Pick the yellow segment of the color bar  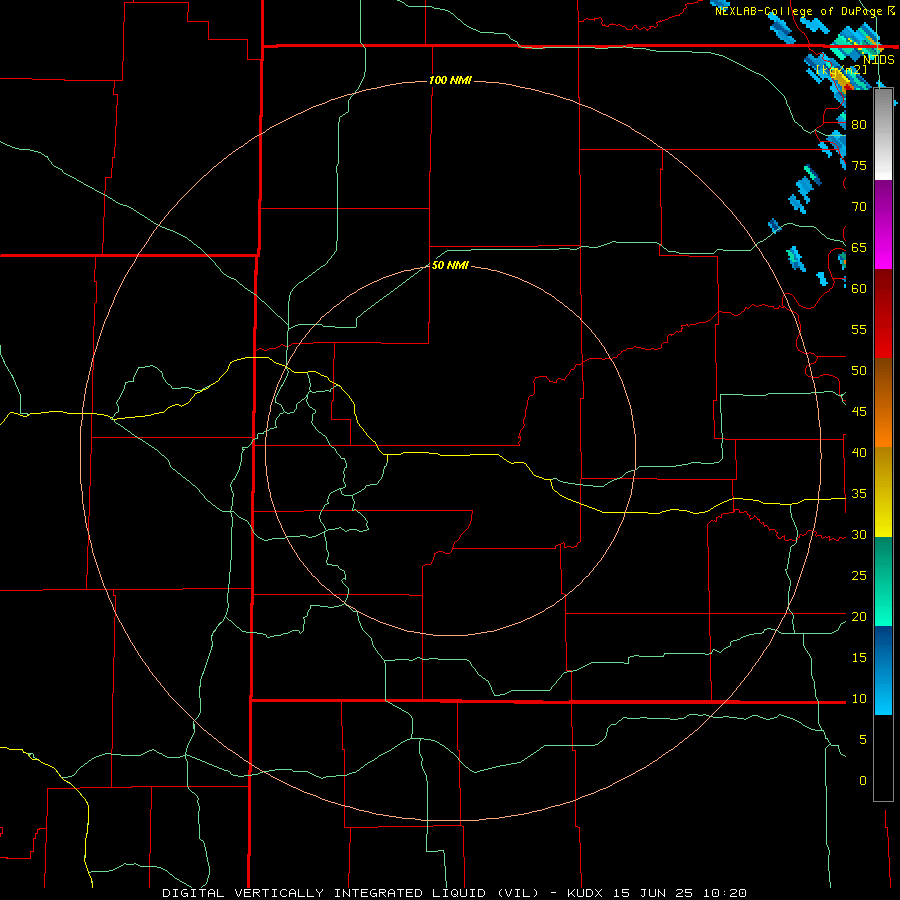(x=883, y=492)
